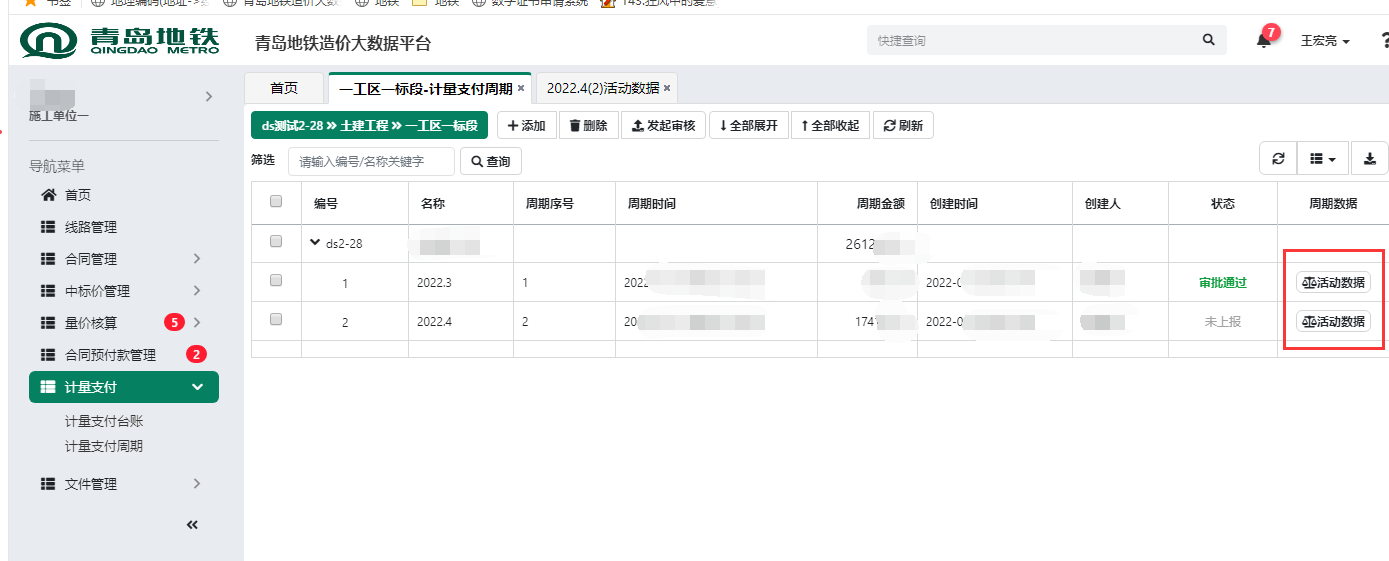Click the 删除 trash button

pos(587,126)
